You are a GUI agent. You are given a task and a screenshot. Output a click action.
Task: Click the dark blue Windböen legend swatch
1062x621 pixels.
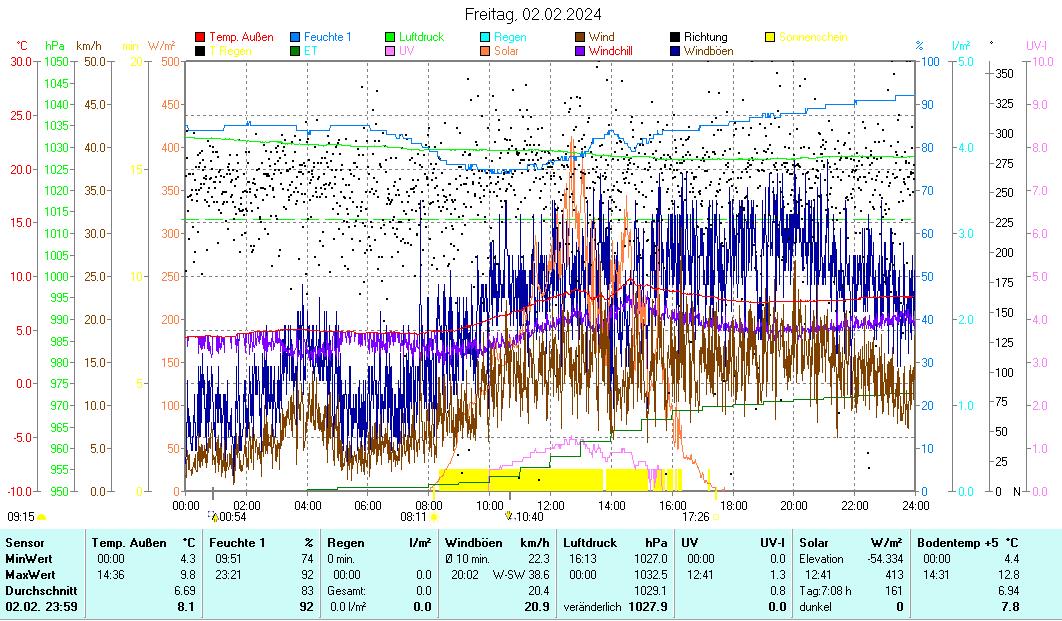[x=675, y=51]
